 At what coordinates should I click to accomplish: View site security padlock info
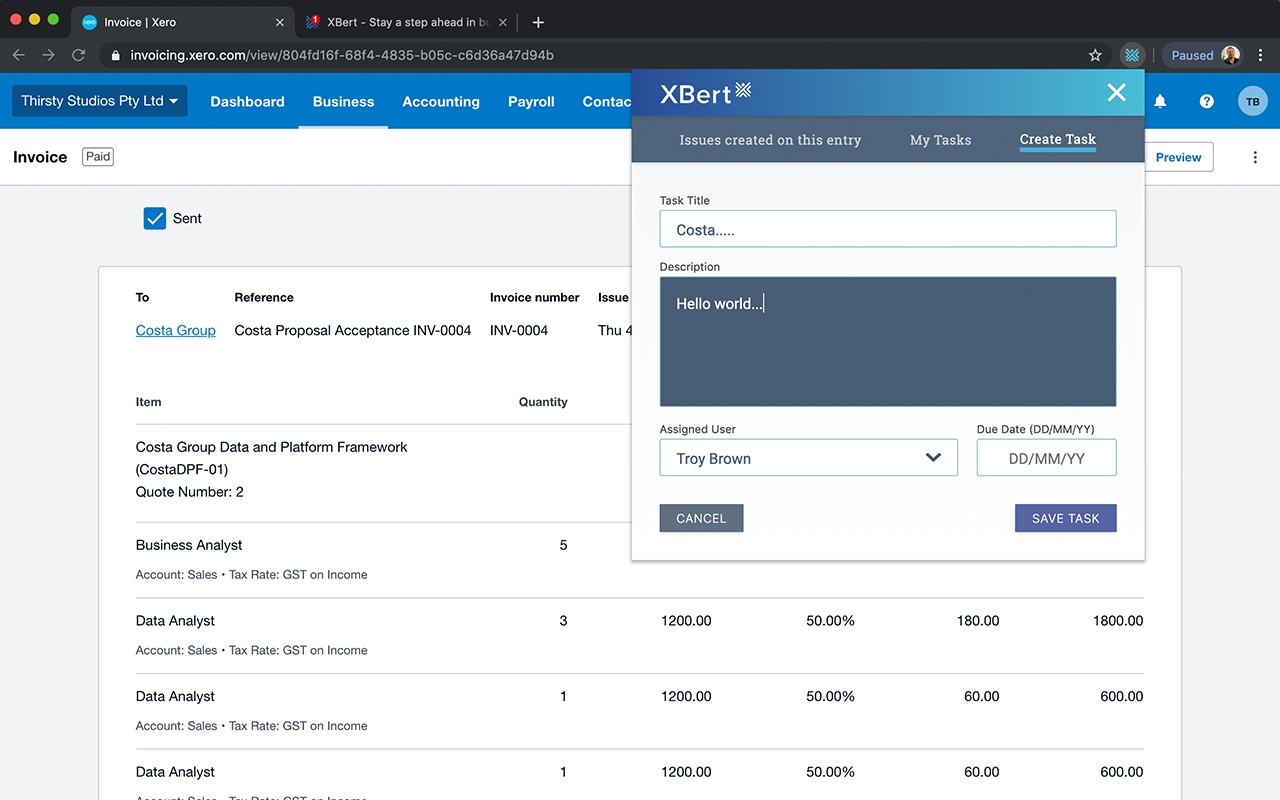(x=117, y=55)
